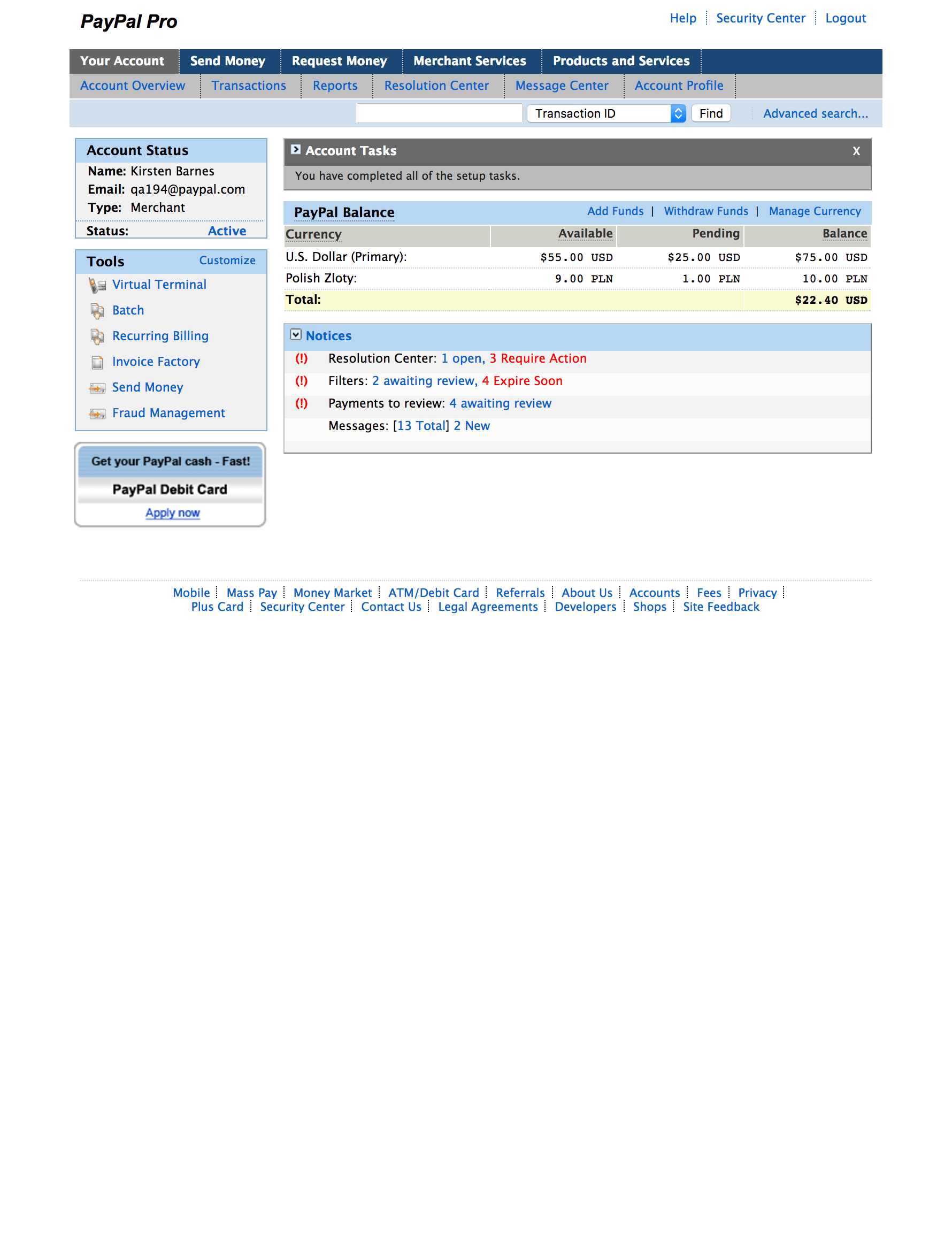The width and height of the screenshot is (952, 1241).
Task: Switch to the Merchant Services tab
Action: (x=469, y=60)
